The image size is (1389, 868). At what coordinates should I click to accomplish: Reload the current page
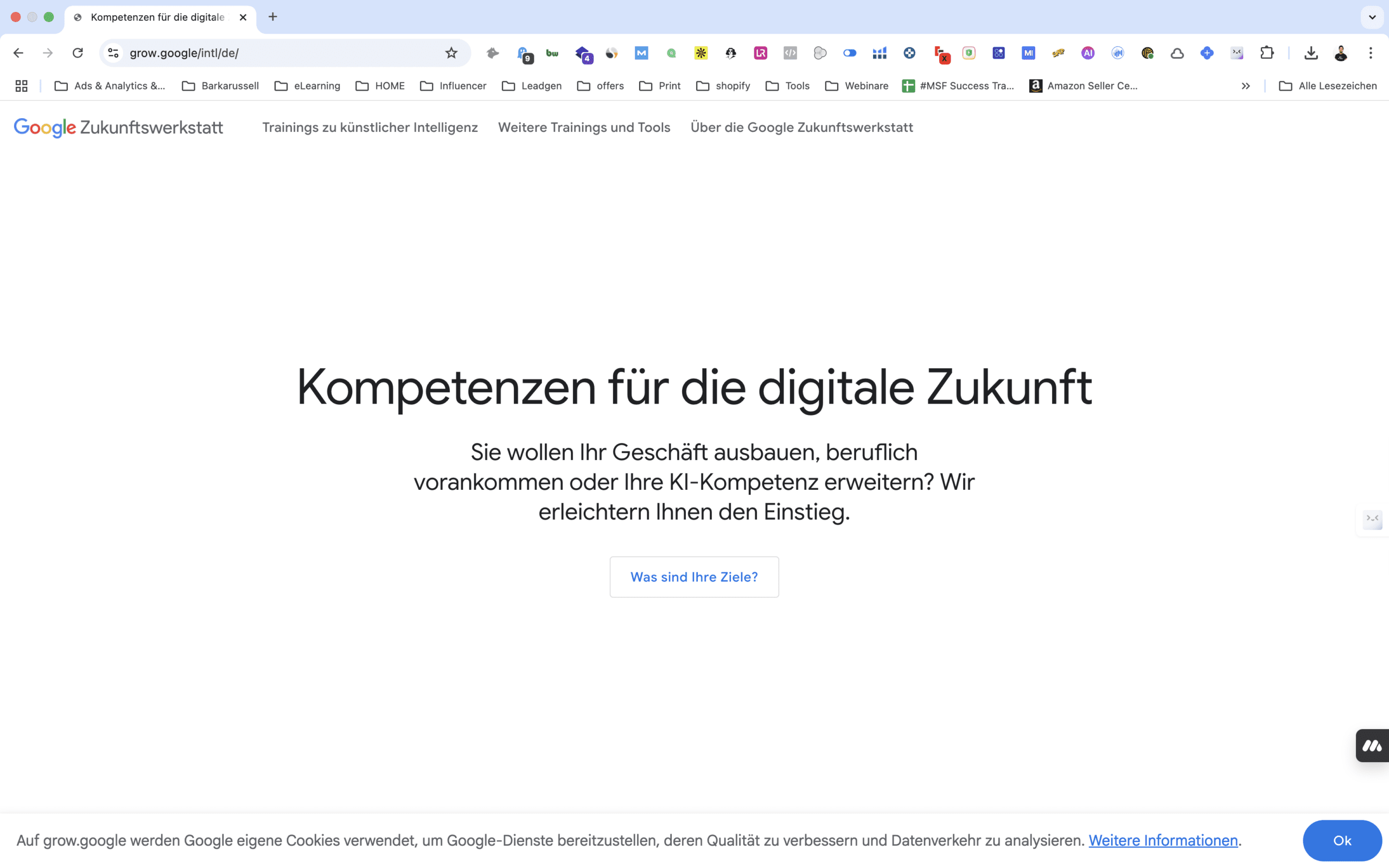78,53
